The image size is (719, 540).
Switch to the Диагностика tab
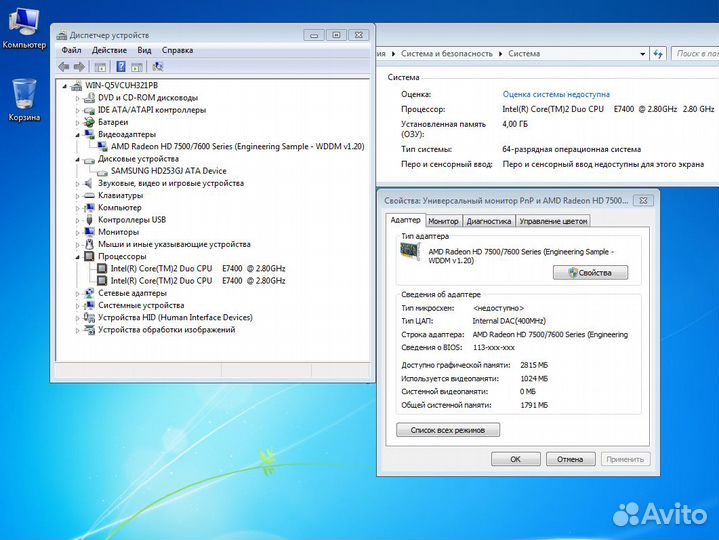tap(489, 221)
